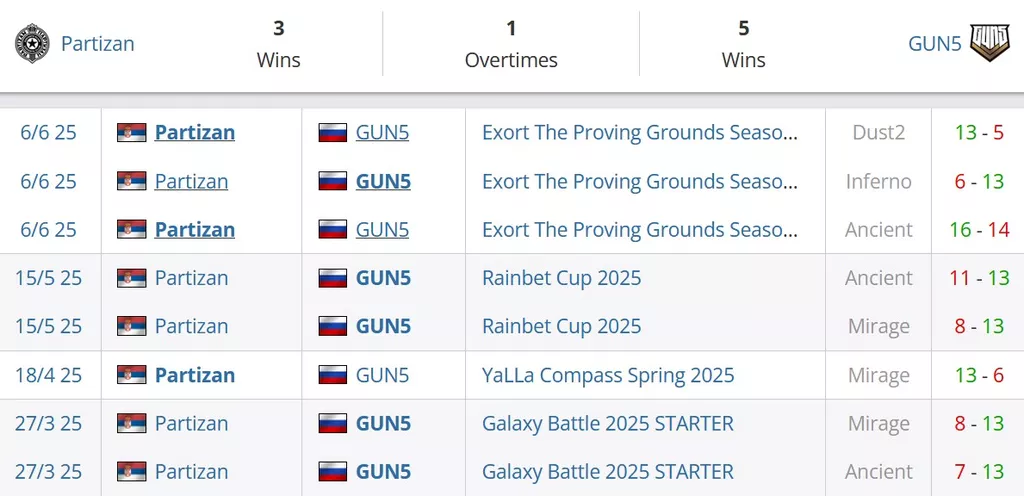Click the Partizan club logo icon

click(31, 44)
